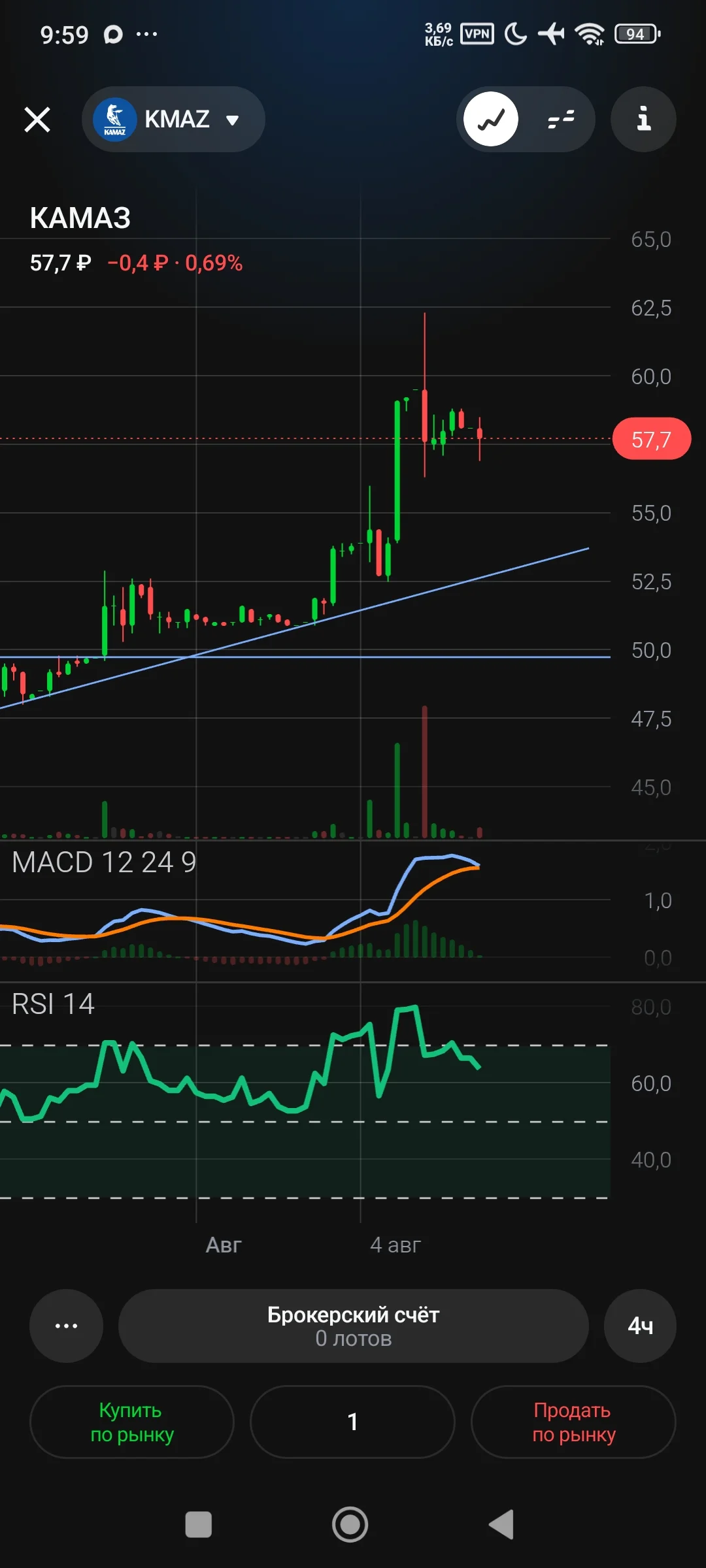Tap the 62,5 price axis label
Screen dimensions: 706x1568
click(x=651, y=308)
